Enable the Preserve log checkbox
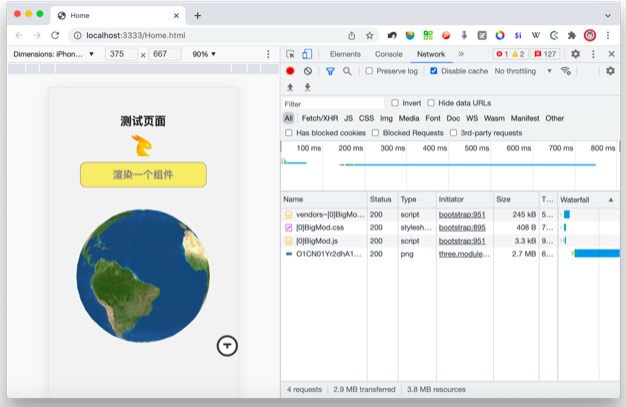This screenshot has height=407, width=626. click(x=370, y=71)
